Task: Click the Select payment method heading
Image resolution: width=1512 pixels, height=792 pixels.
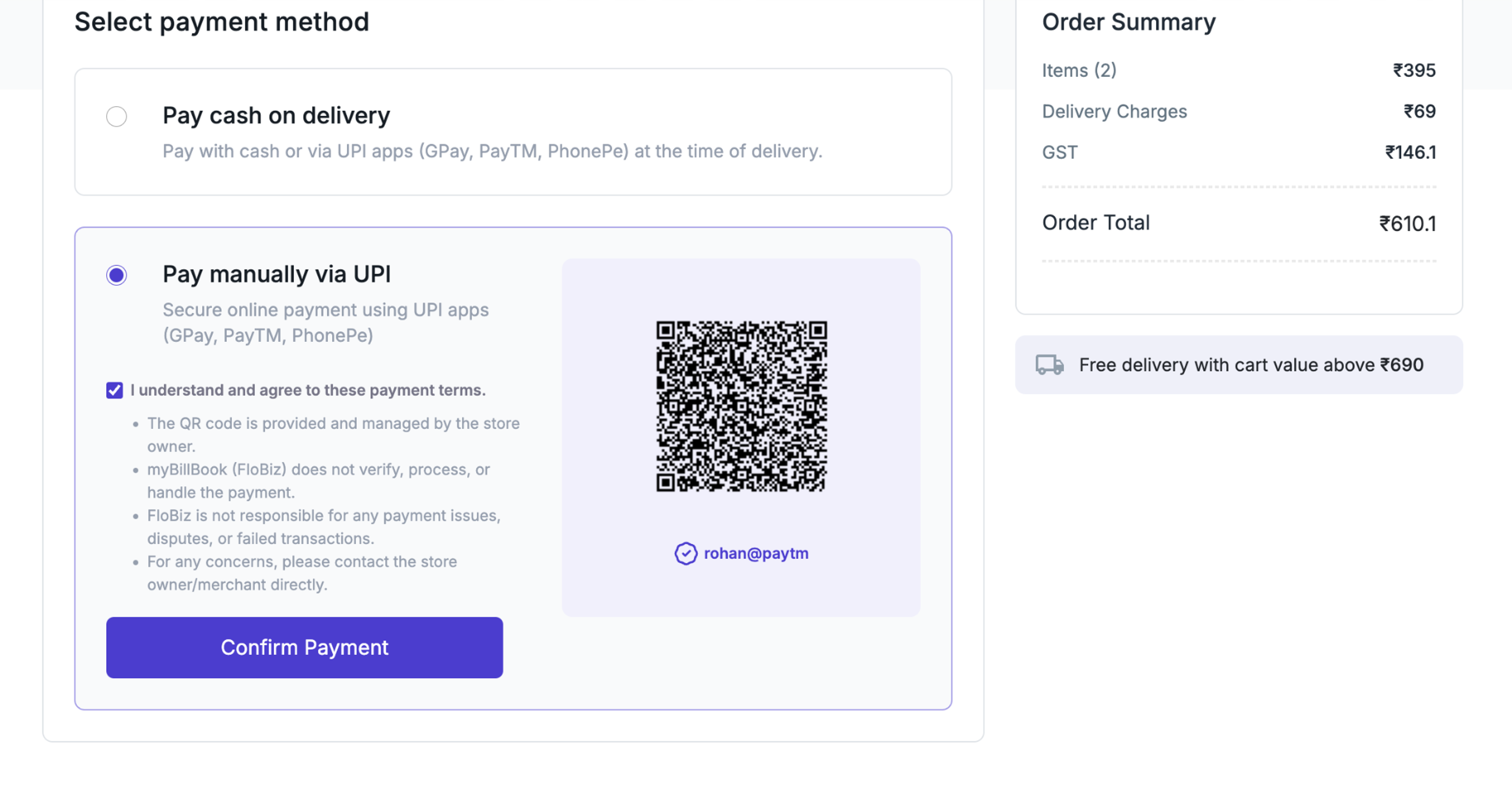Action: [x=222, y=22]
